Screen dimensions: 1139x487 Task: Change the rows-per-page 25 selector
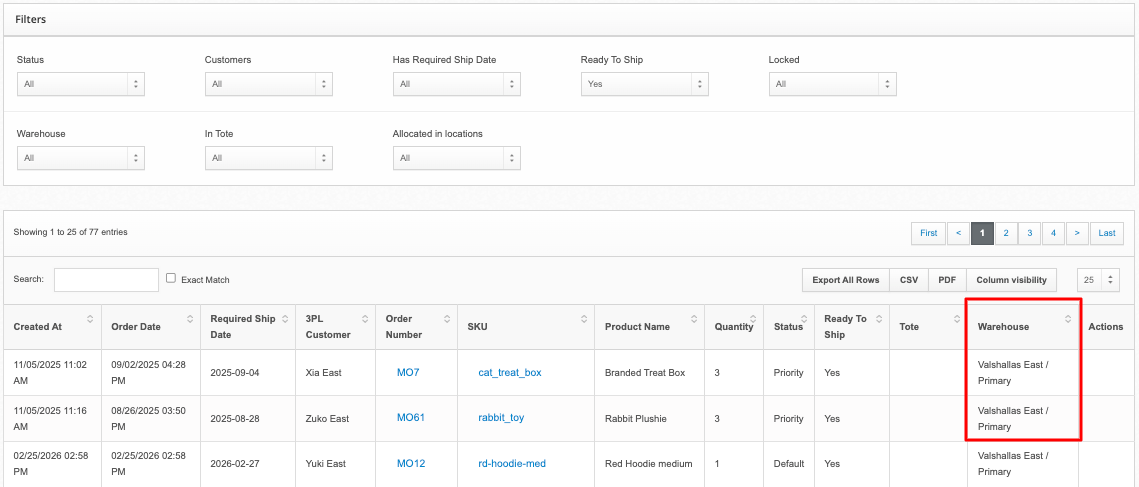pyautogui.click(x=1098, y=280)
